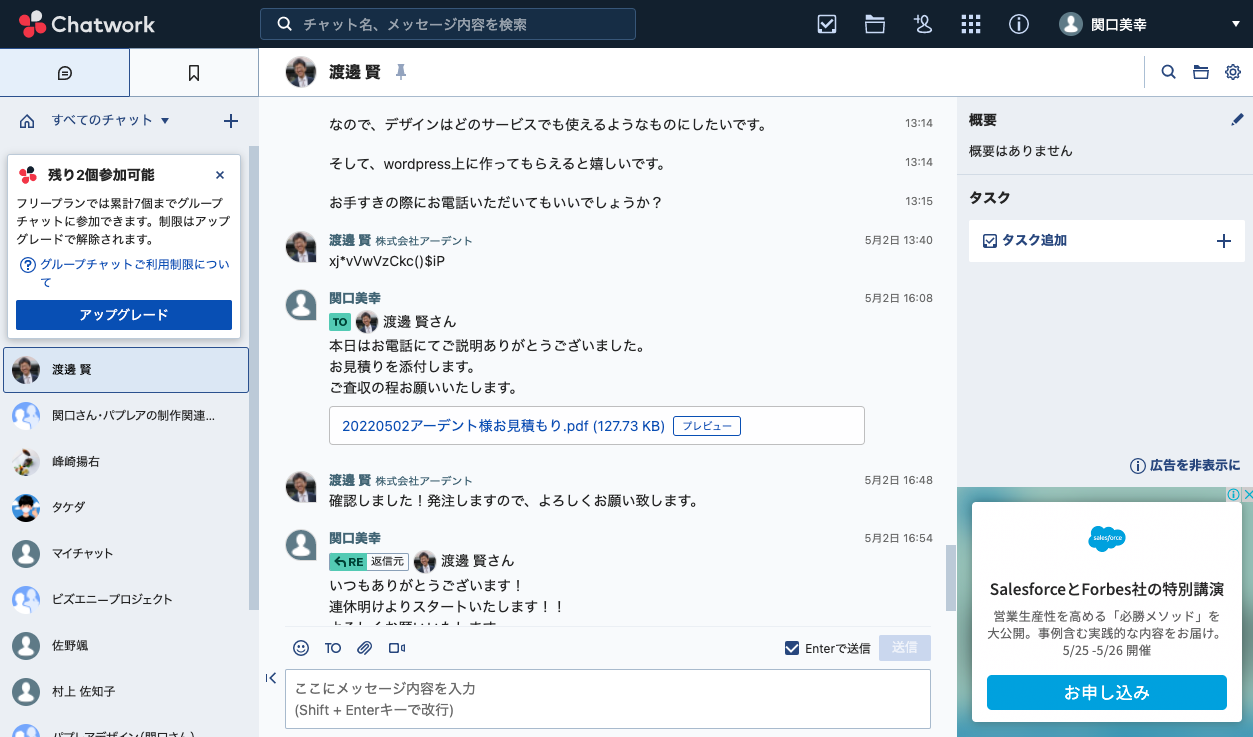Open chat settings with the gear icon
This screenshot has height=737, width=1253.
1232,71
